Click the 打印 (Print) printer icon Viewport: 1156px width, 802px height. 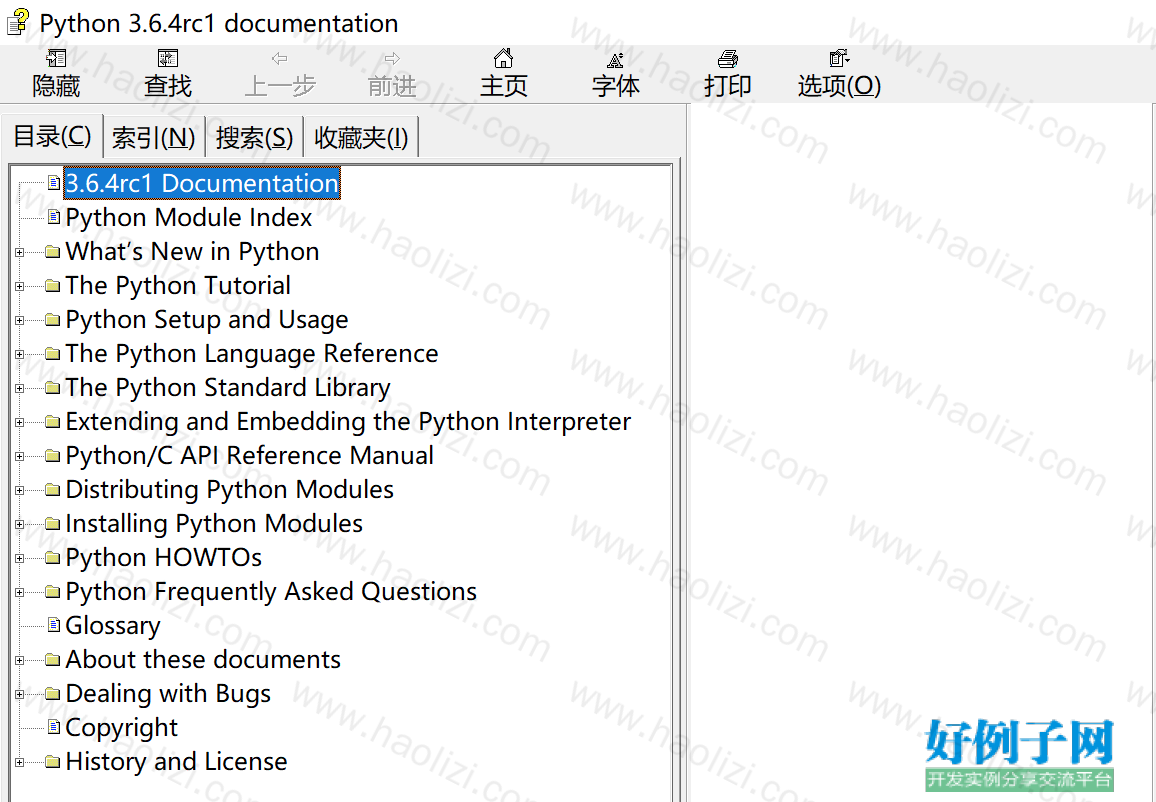pos(728,58)
